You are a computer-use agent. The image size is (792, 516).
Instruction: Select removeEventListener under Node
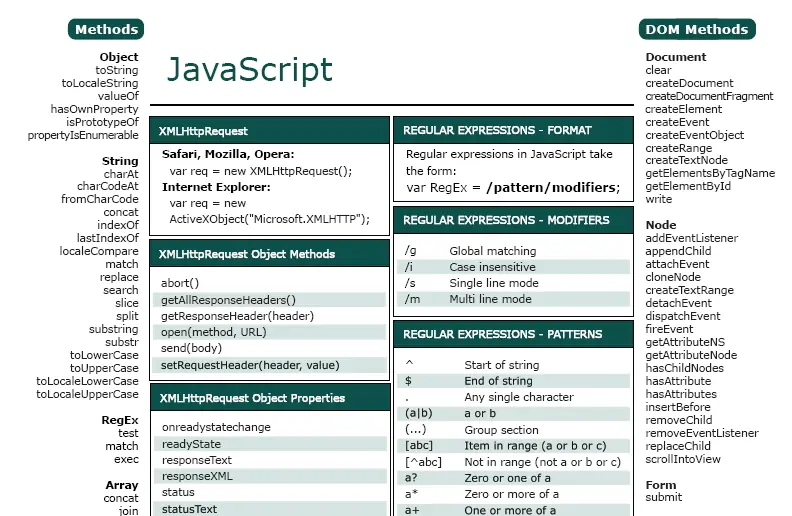(702, 433)
